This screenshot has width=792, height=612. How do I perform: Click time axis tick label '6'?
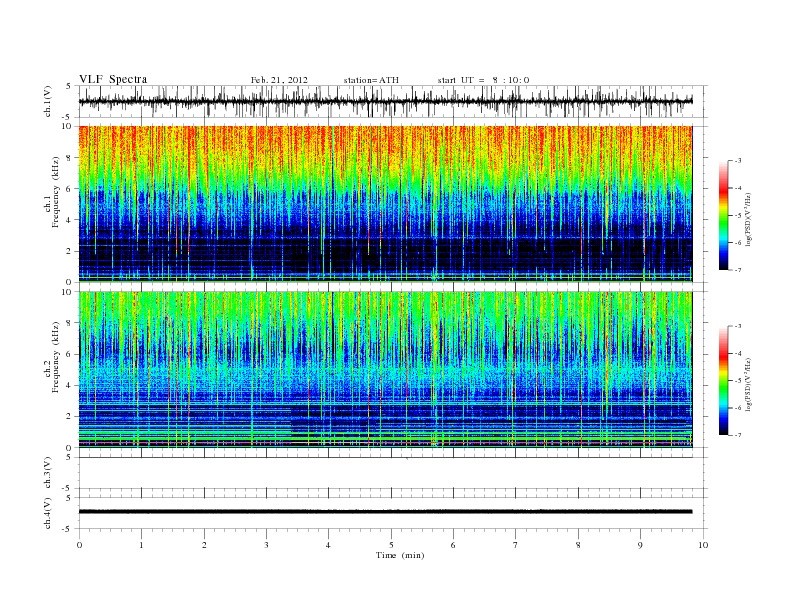click(453, 545)
